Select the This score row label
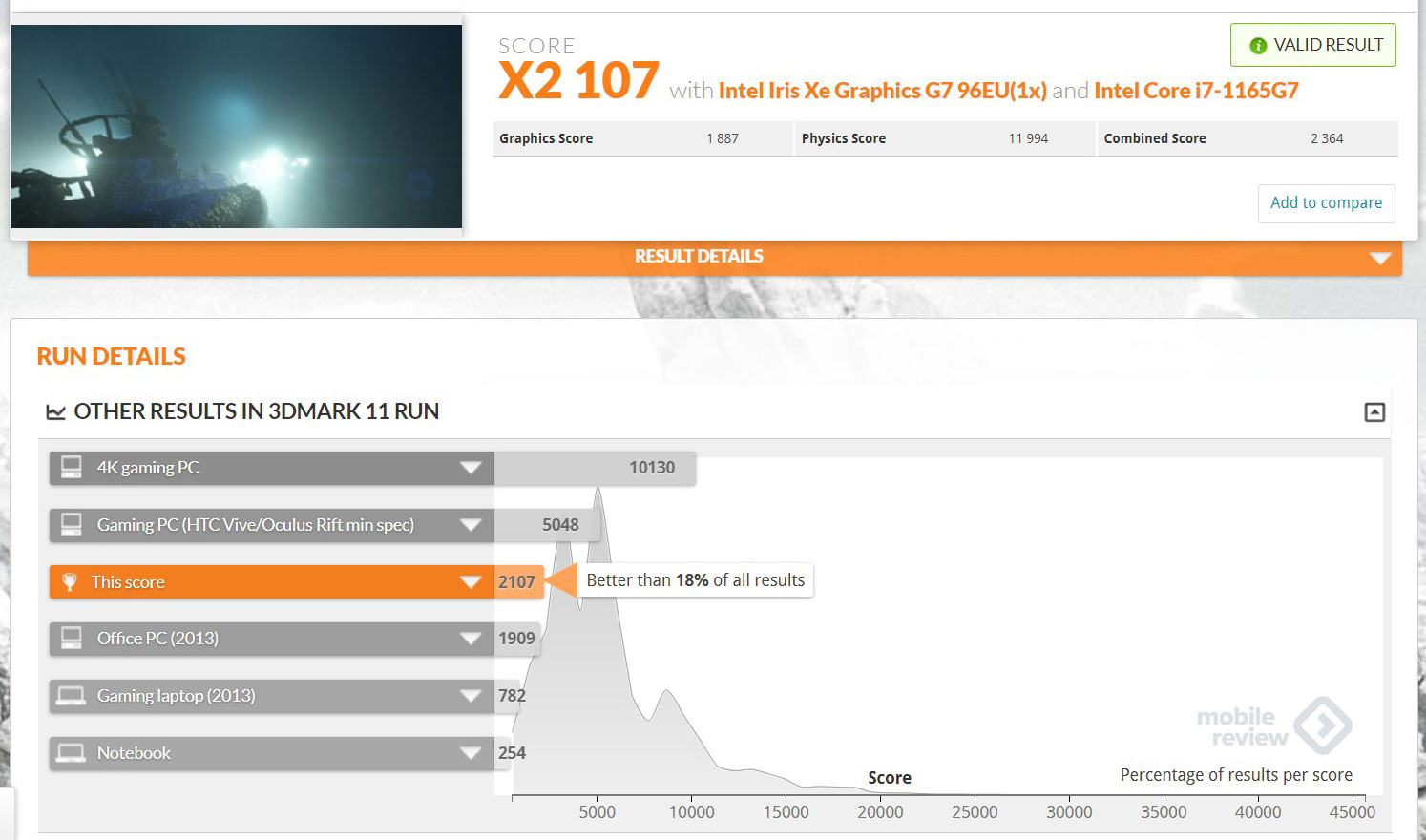The height and width of the screenshot is (840, 1426). [x=128, y=582]
